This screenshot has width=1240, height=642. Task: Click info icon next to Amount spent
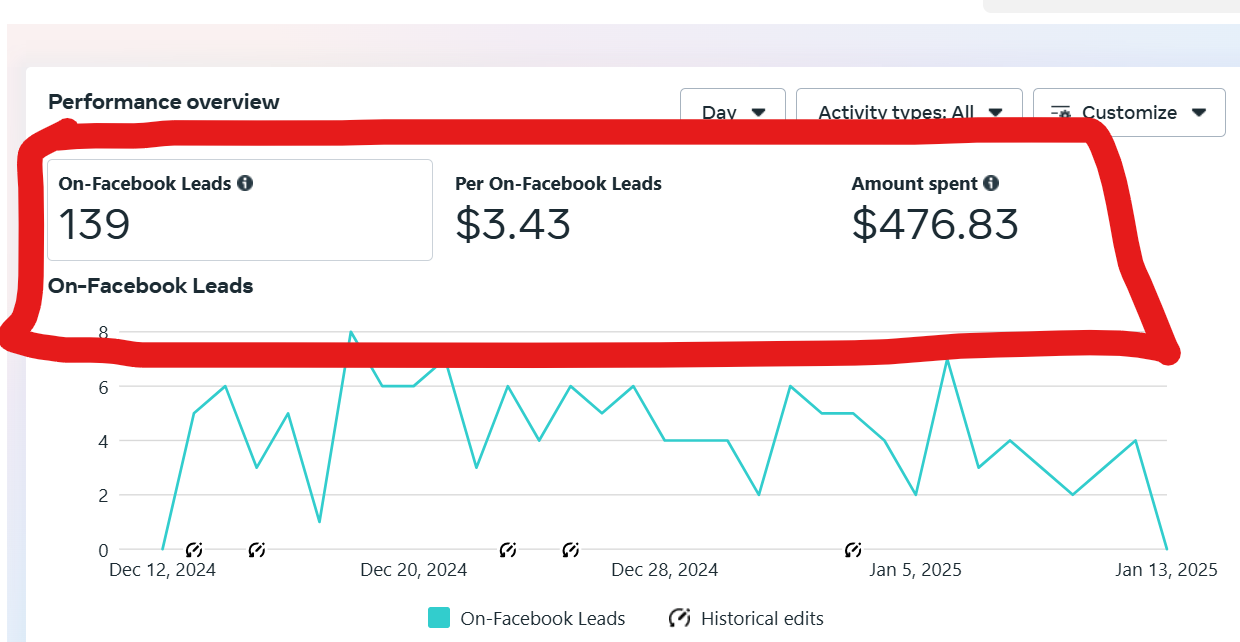[991, 183]
